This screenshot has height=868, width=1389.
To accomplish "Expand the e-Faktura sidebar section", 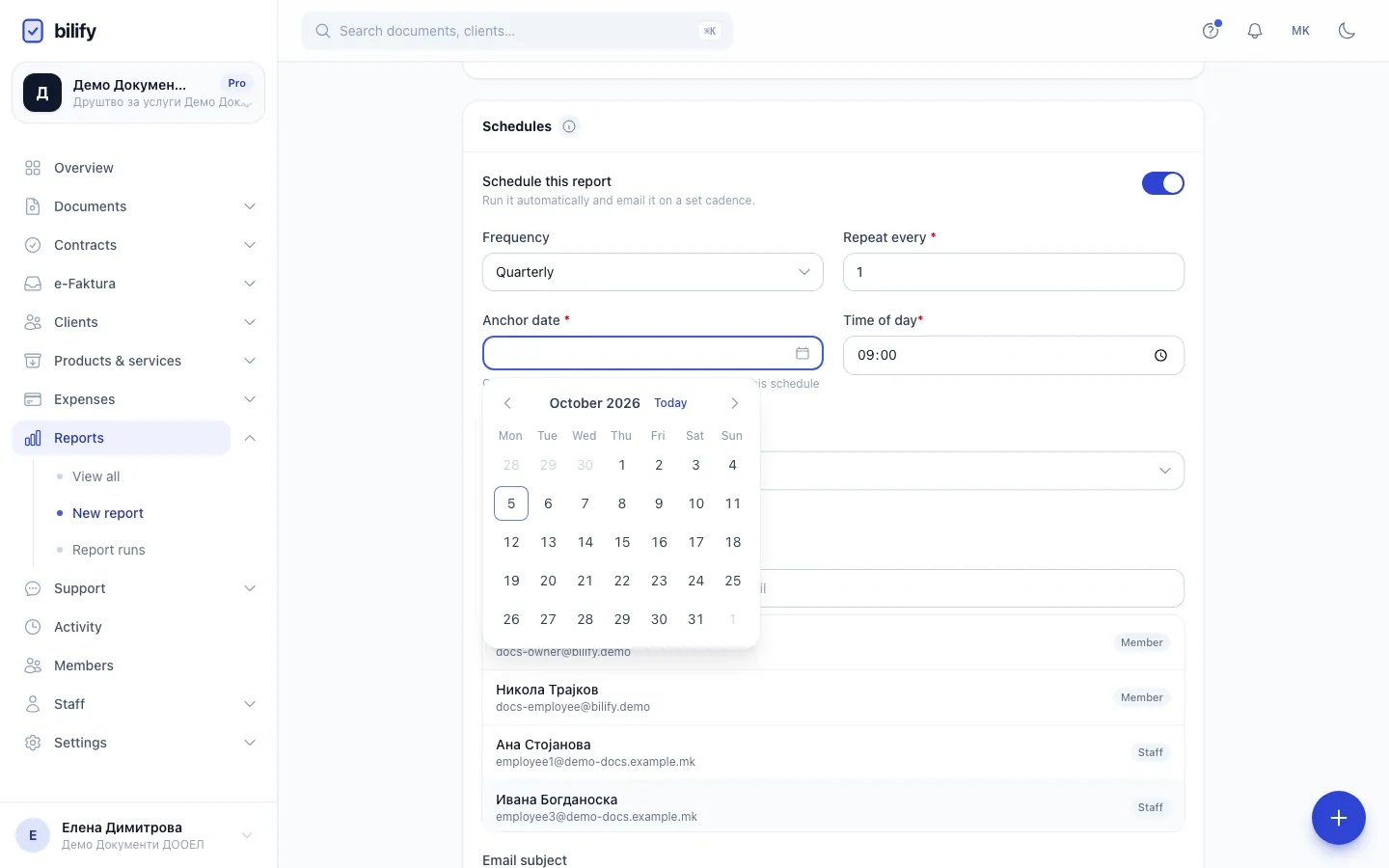I will click(x=250, y=284).
